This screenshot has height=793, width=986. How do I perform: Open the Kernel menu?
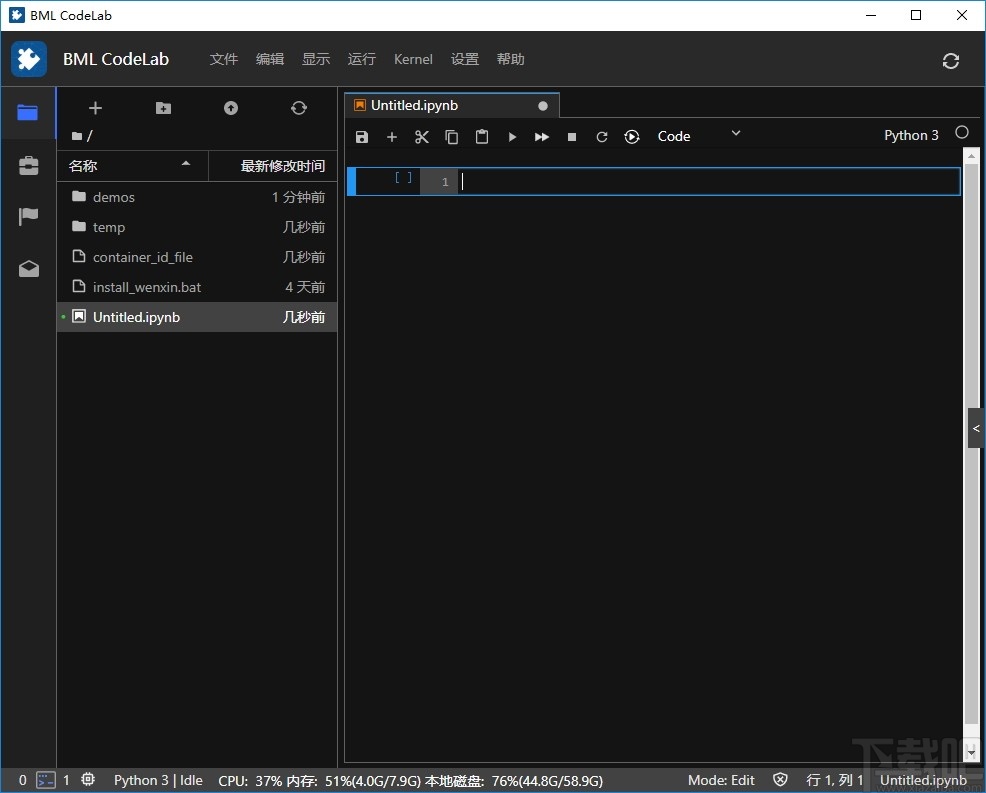click(413, 59)
